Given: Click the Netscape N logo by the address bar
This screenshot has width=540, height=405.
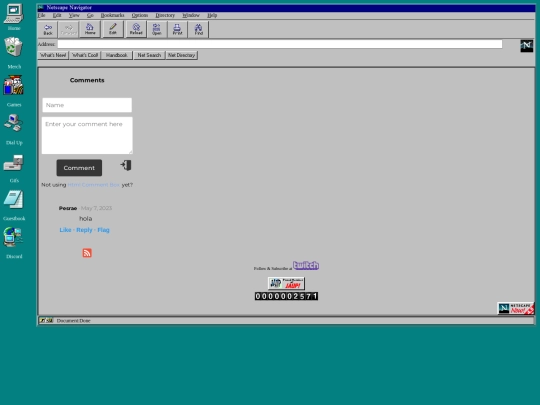Looking at the screenshot, I should tap(527, 46).
